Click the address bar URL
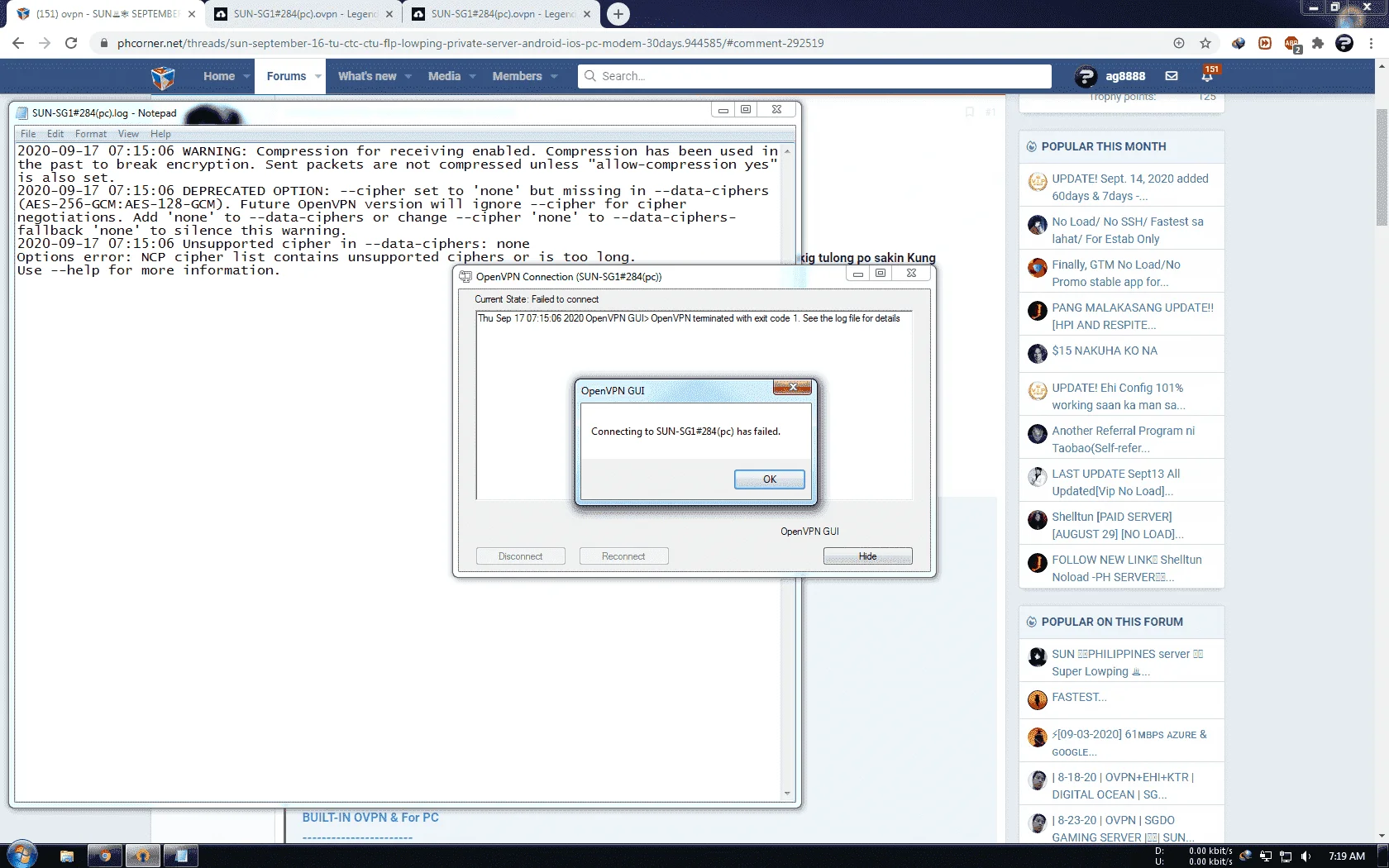 click(470, 43)
